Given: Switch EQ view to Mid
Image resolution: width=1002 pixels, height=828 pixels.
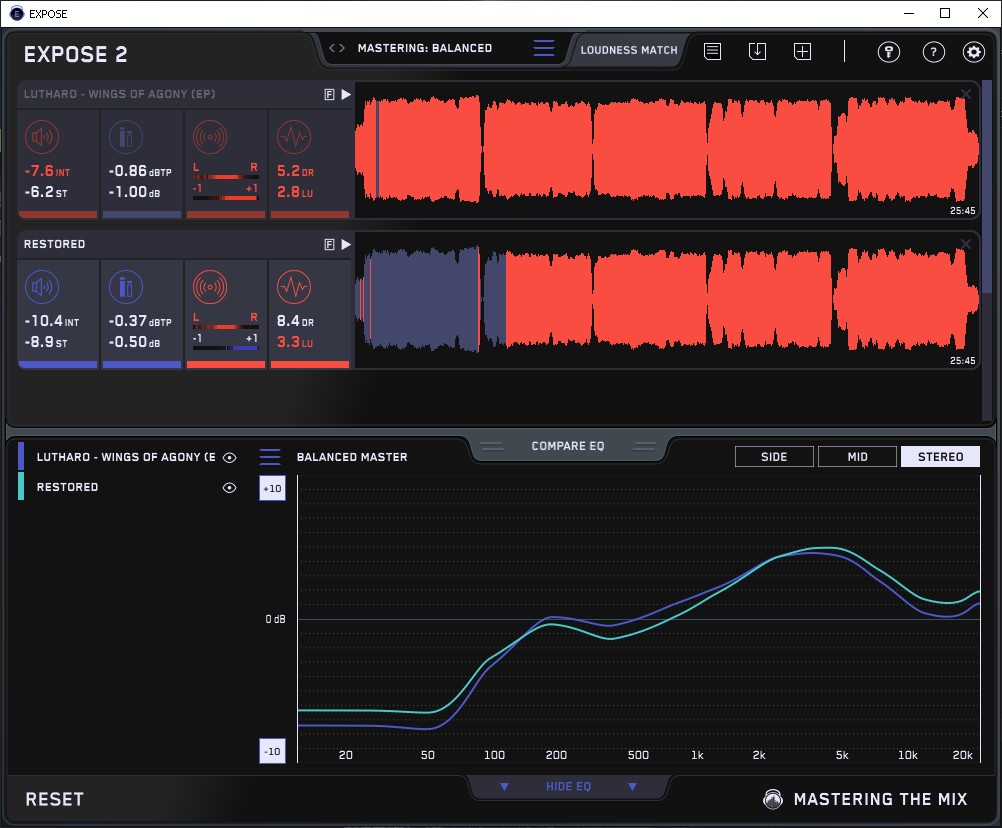Looking at the screenshot, I should point(857,457).
